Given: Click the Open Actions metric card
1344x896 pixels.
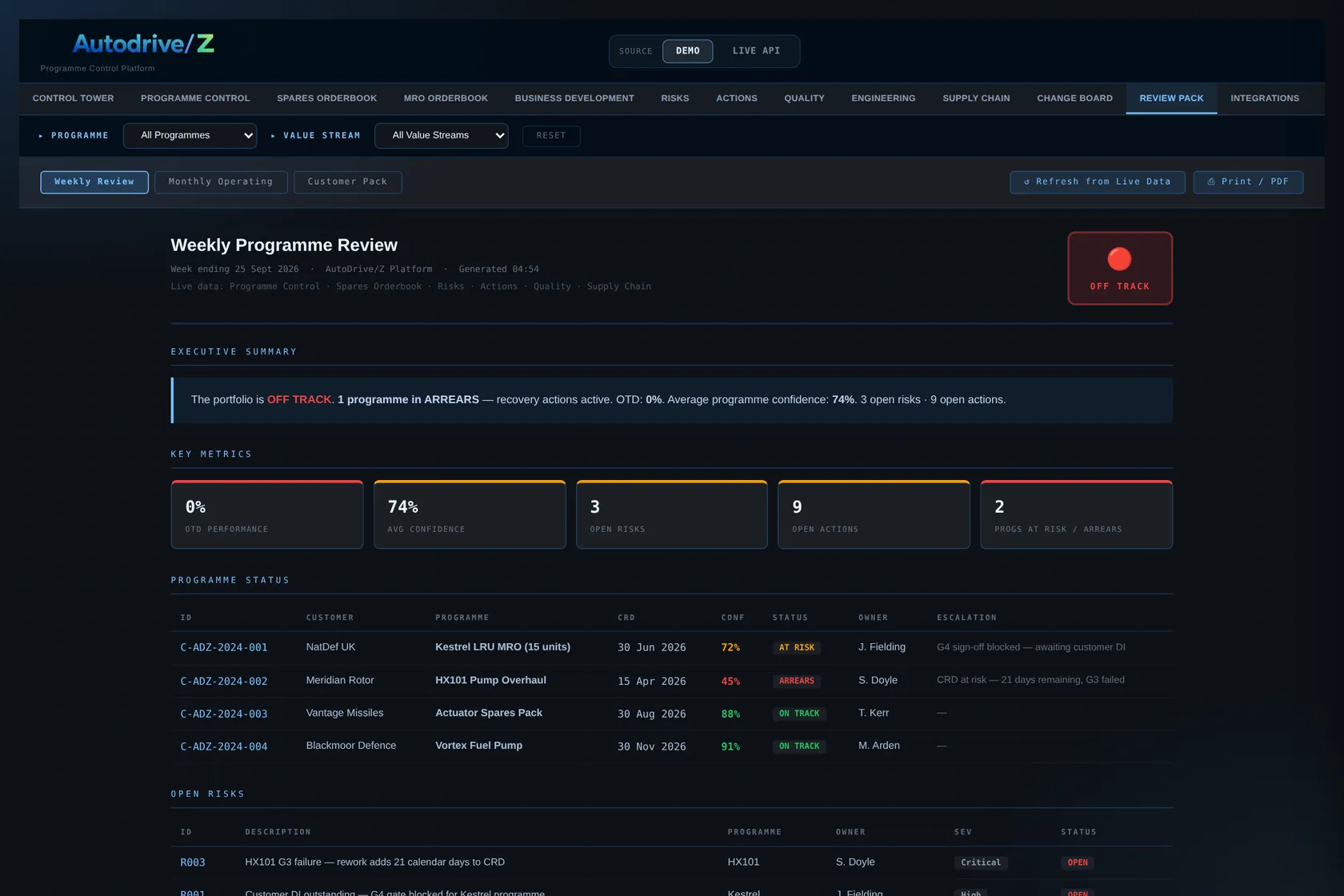Looking at the screenshot, I should click(874, 514).
